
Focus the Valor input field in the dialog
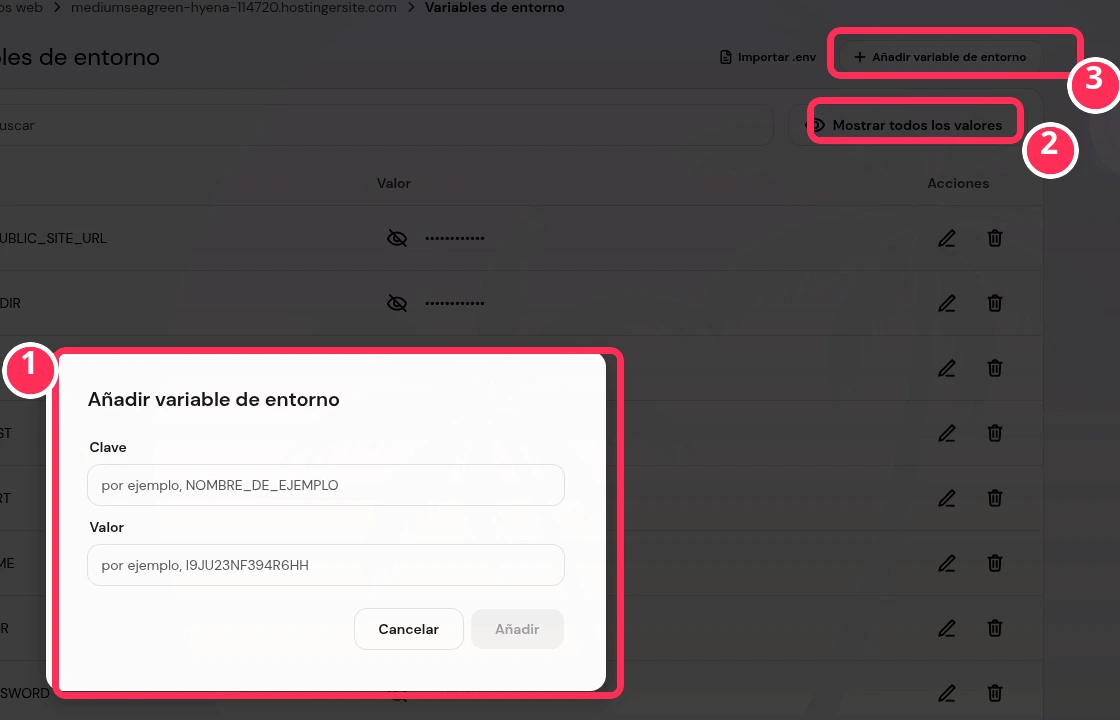[326, 565]
